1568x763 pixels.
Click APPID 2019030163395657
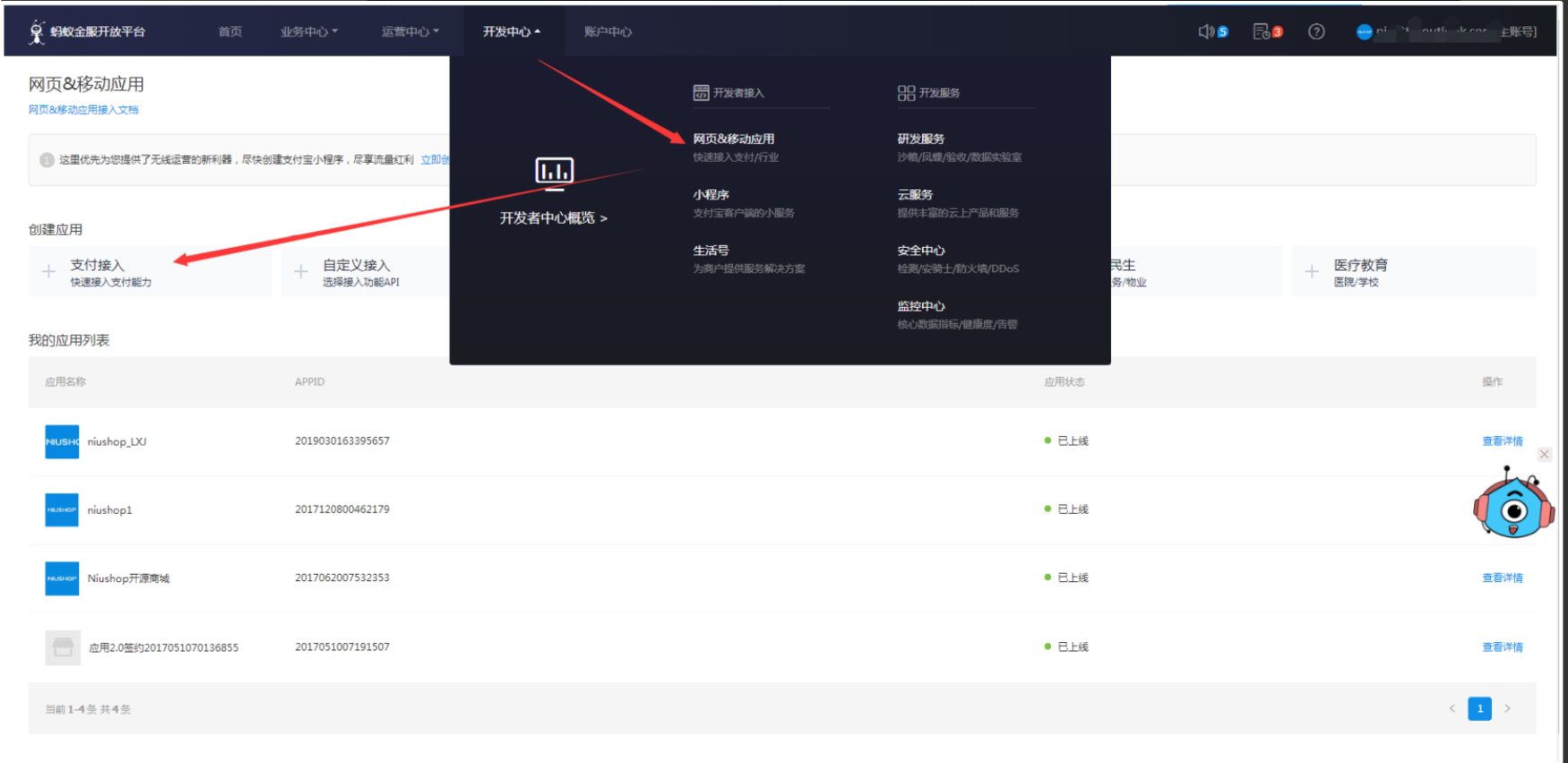tap(342, 441)
